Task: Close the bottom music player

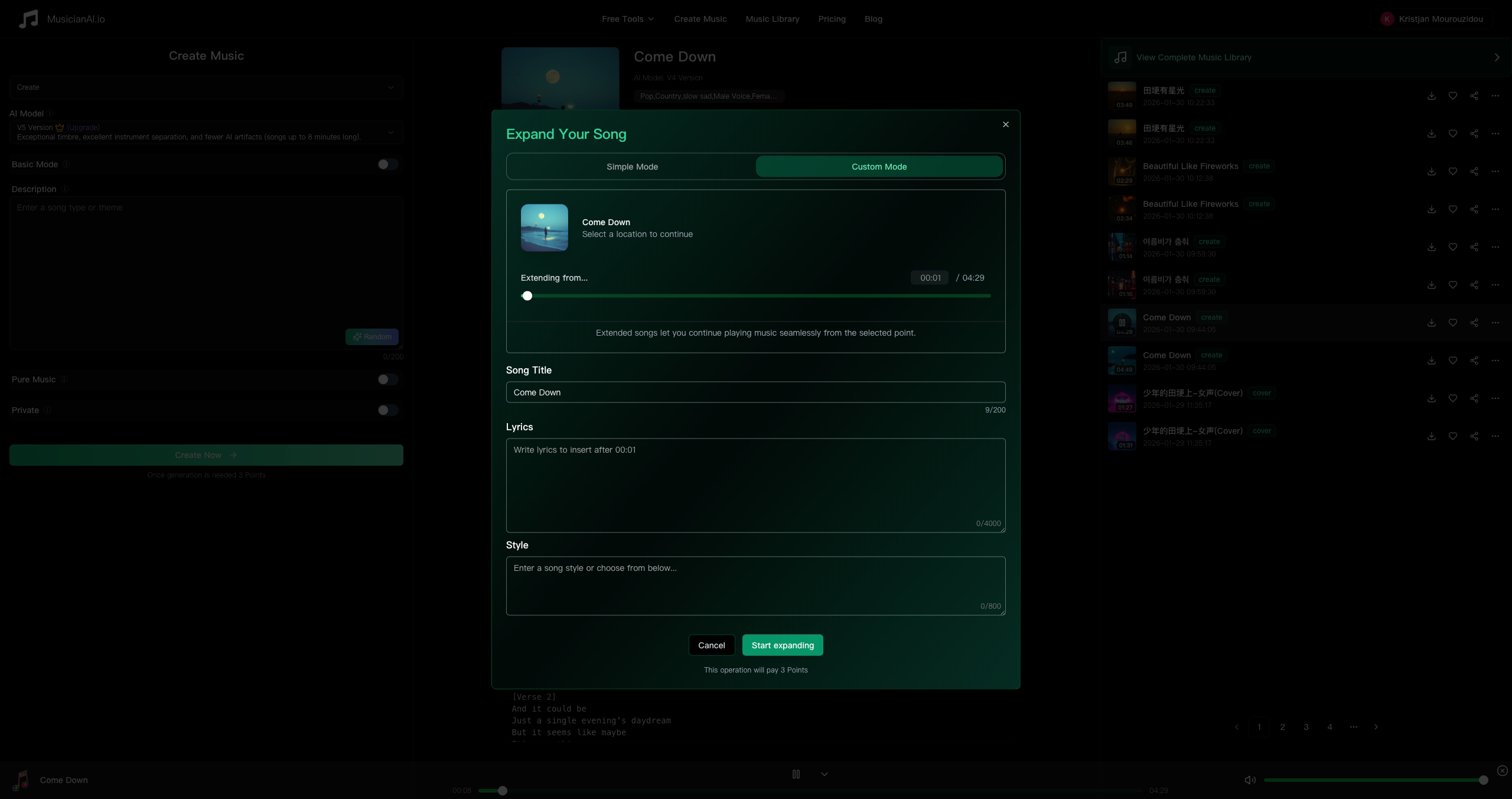Action: pos(1502,771)
